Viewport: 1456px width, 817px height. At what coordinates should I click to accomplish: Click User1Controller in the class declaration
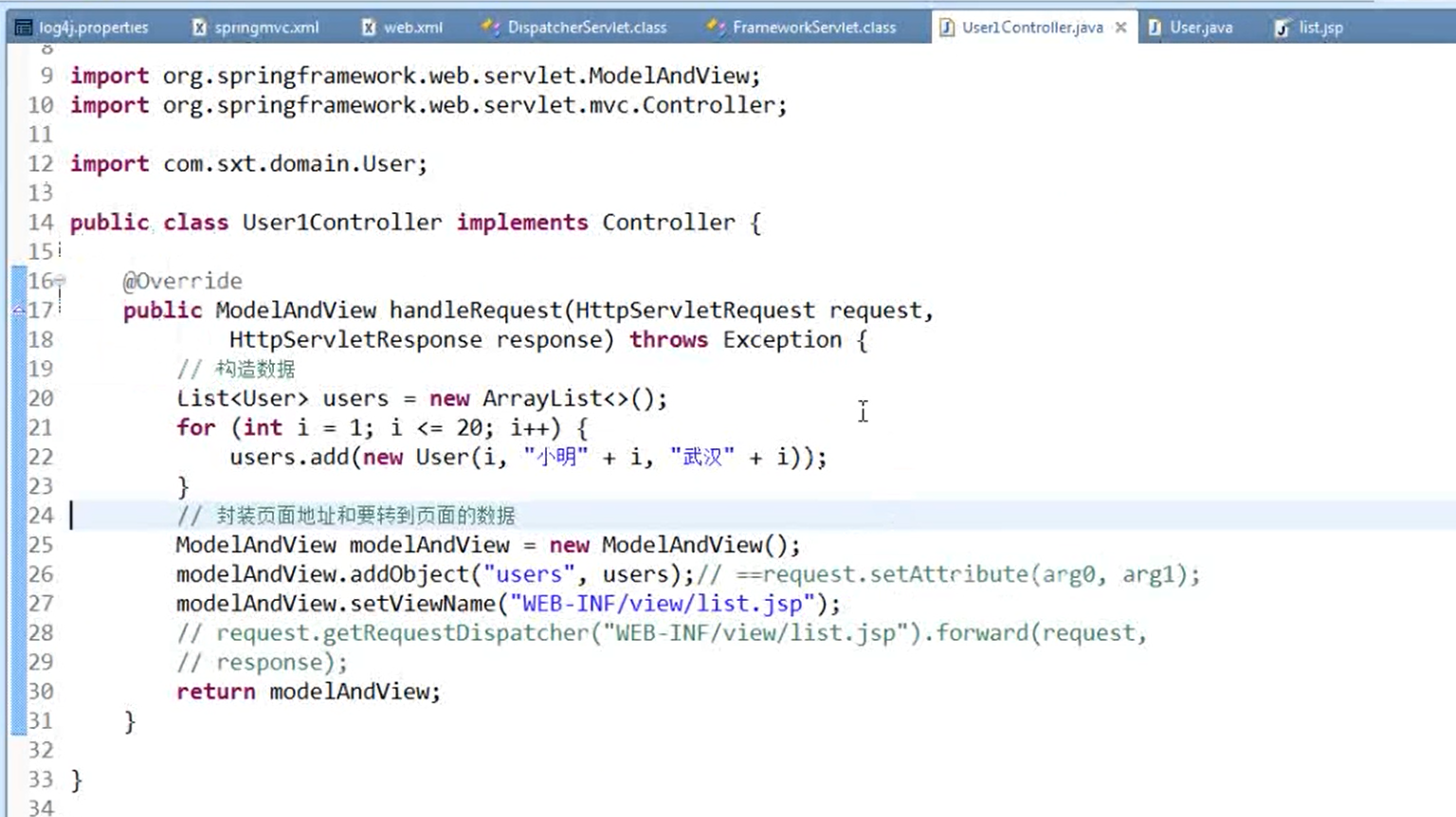click(342, 223)
